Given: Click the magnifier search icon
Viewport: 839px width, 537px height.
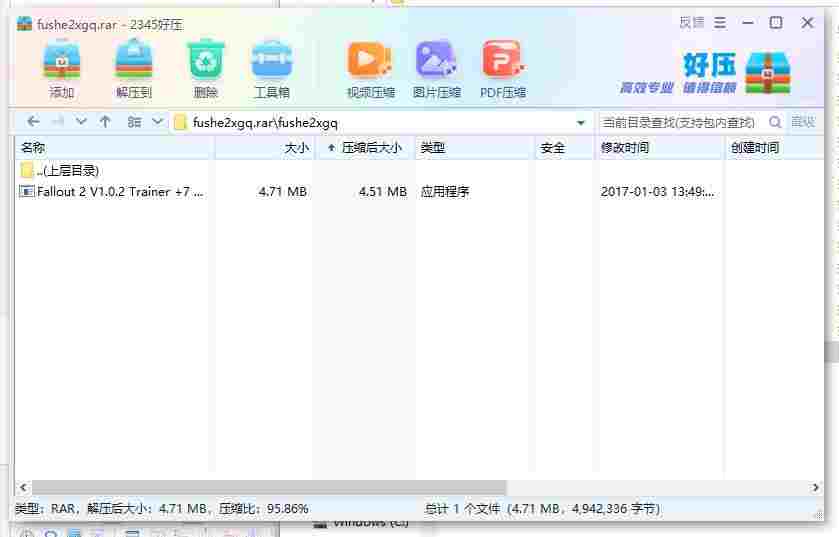Looking at the screenshot, I should (774, 122).
